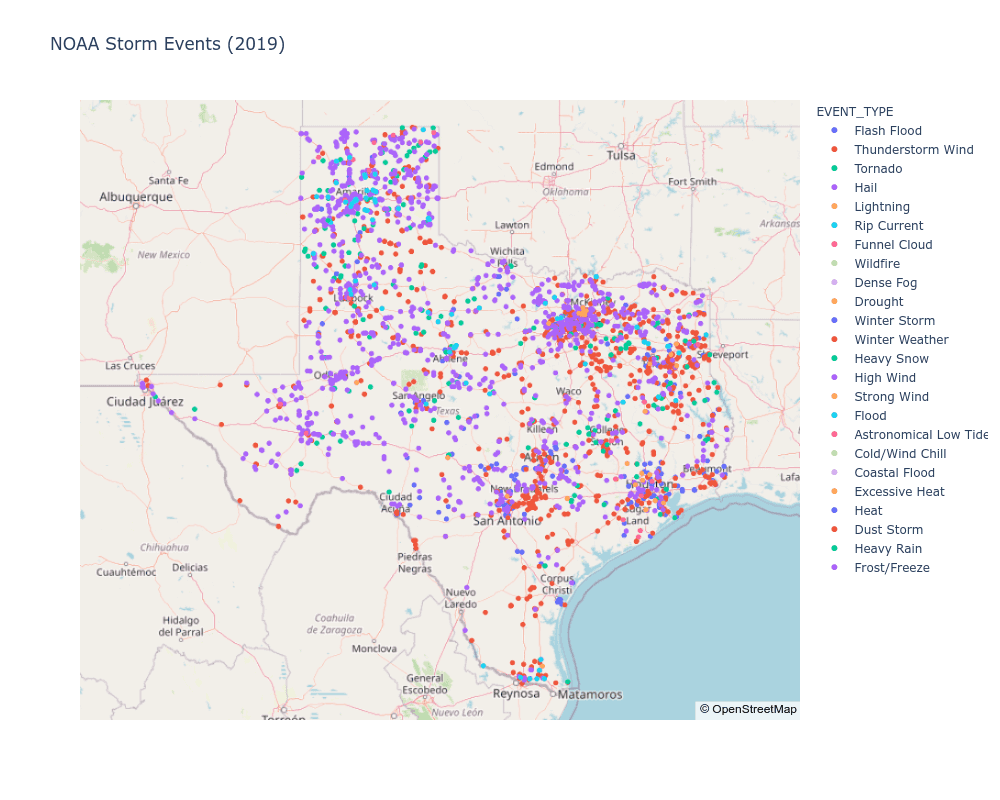Viewport: 1000px width, 800px height.
Task: Hide Rip Current events via legend
Action: 888,226
